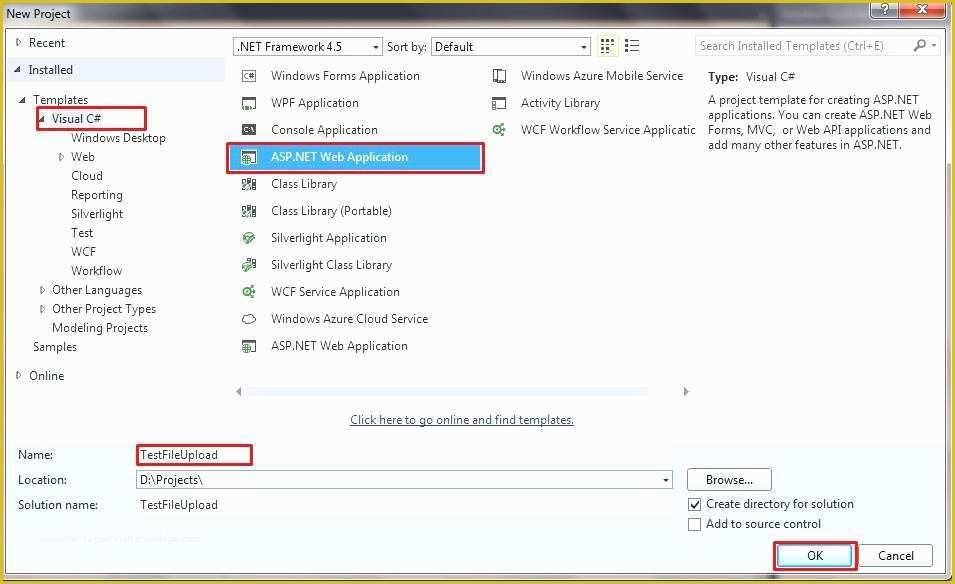Select the Console Application template
This screenshot has height=584, width=955.
pyautogui.click(x=324, y=130)
